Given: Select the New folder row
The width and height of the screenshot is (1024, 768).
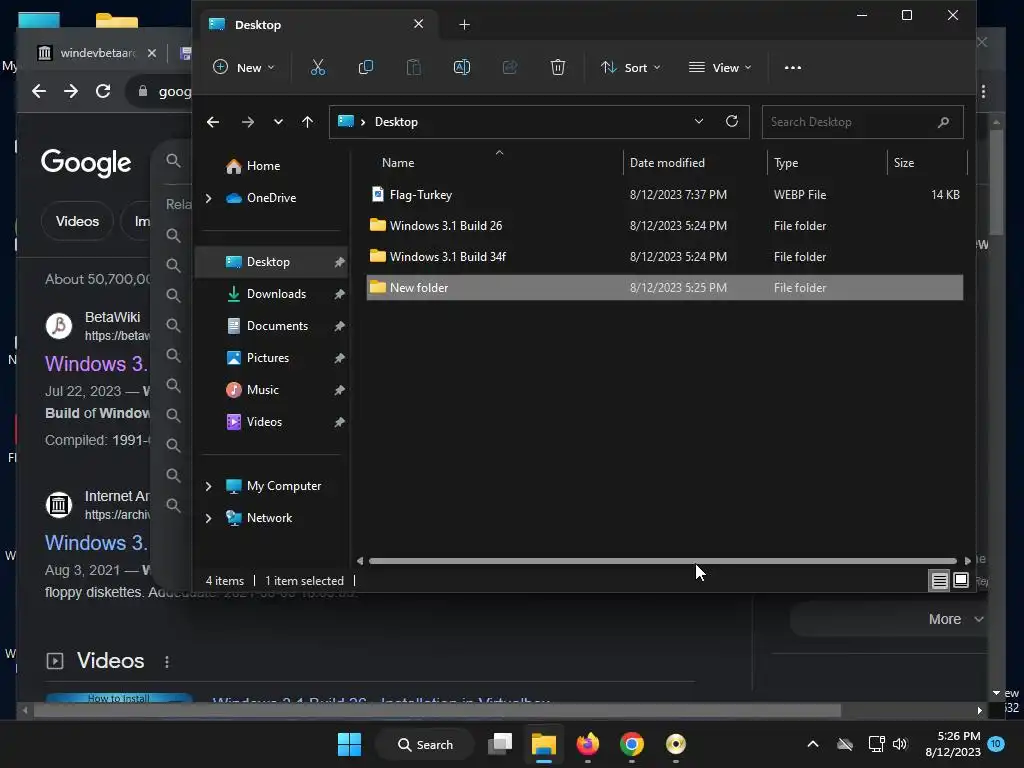Looking at the screenshot, I should pyautogui.click(x=665, y=287).
